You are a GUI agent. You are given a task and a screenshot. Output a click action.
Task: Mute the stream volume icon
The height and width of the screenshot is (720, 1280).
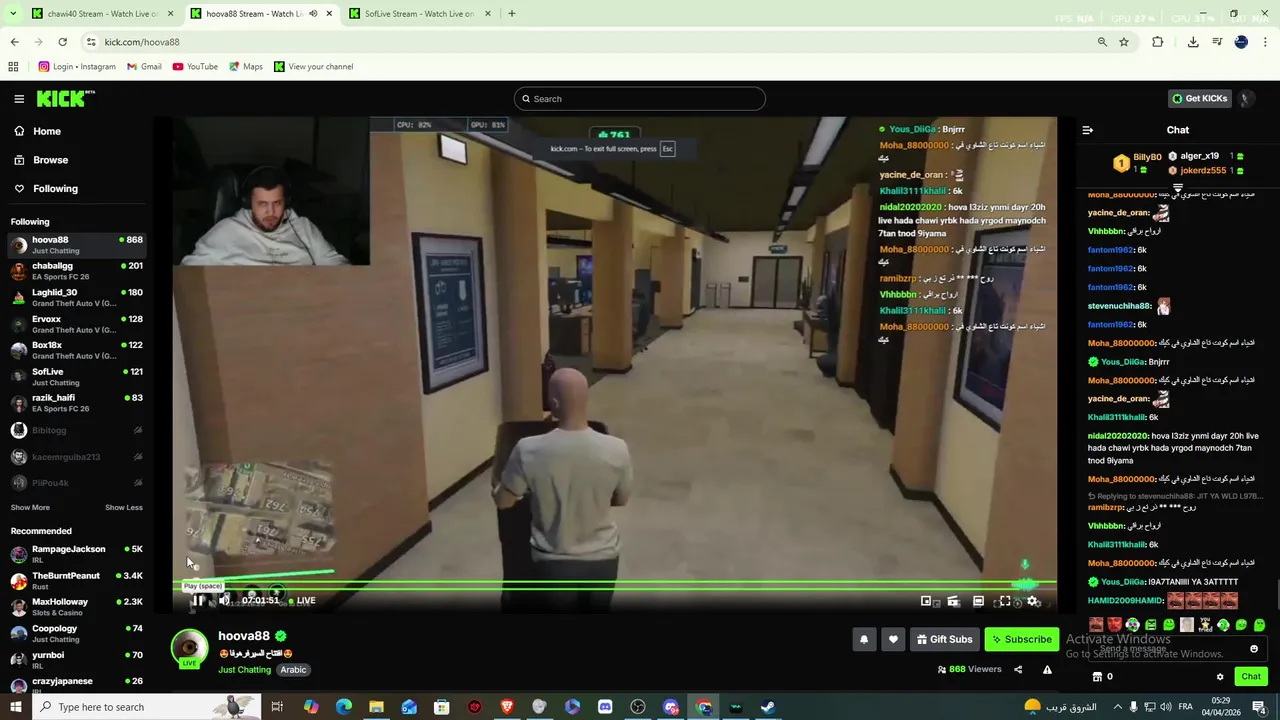click(224, 601)
